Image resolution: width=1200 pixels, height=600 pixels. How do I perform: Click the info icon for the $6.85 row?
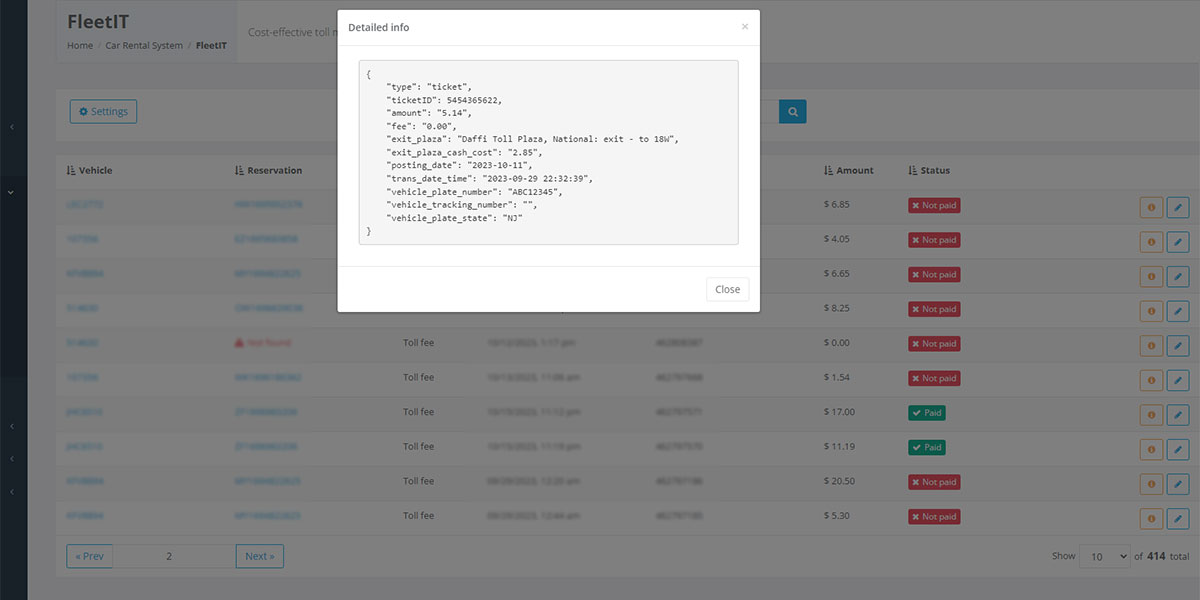pos(1151,206)
